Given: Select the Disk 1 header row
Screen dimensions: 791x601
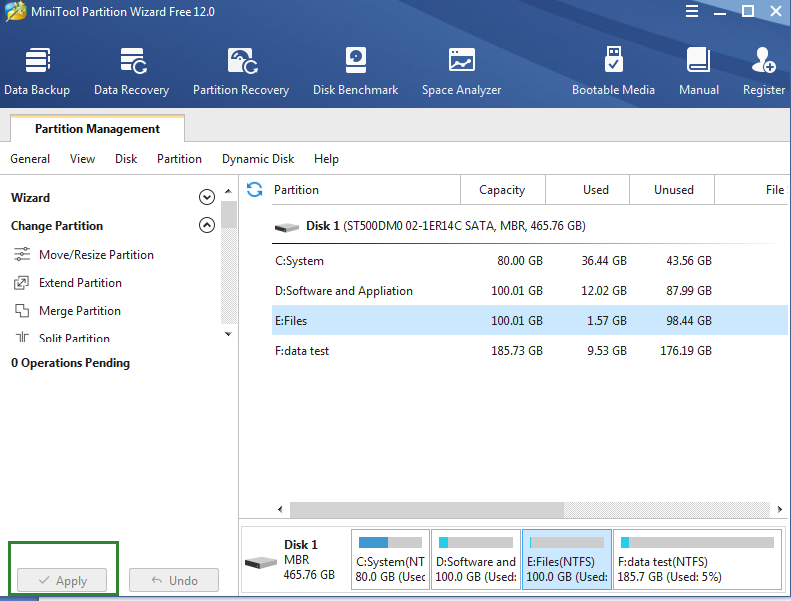Looking at the screenshot, I should tap(530, 226).
